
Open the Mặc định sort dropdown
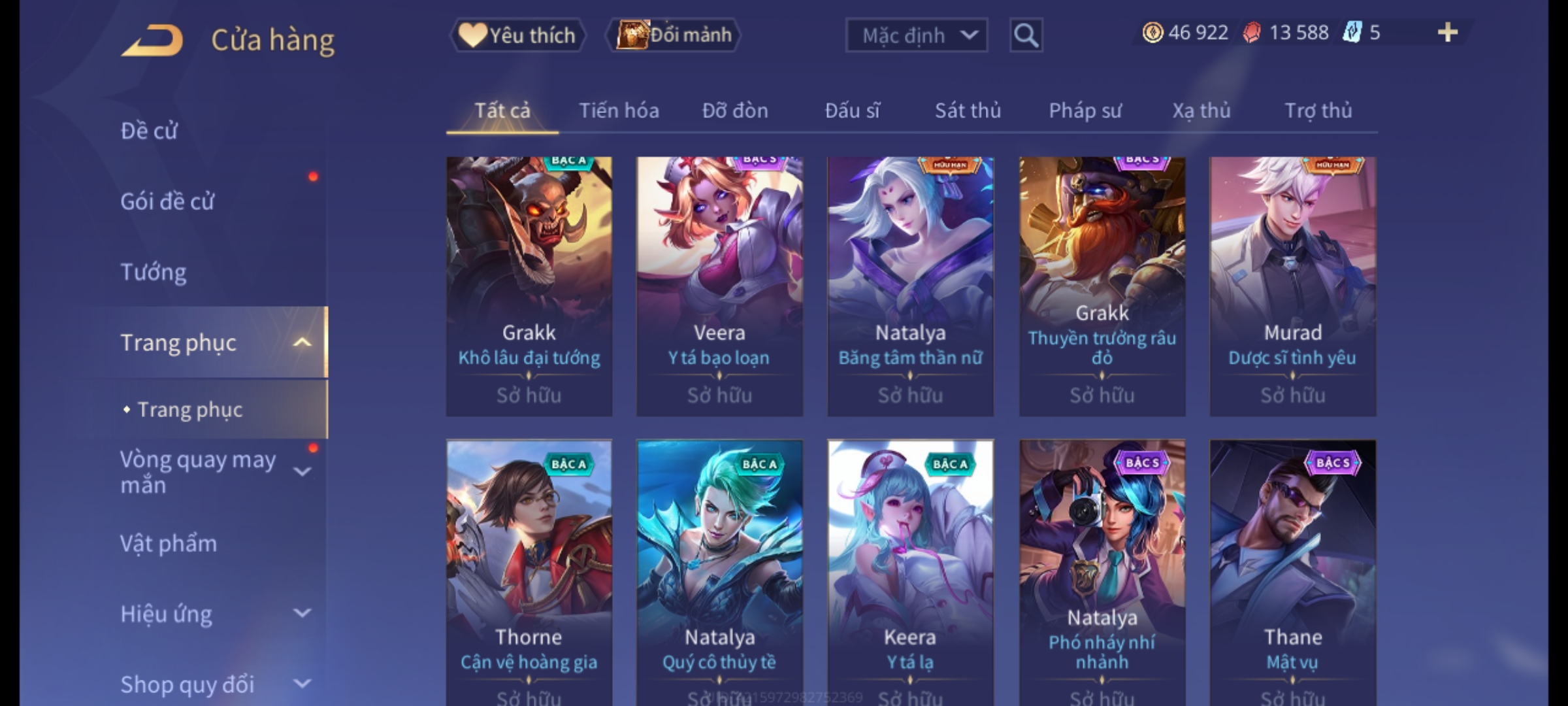916,35
